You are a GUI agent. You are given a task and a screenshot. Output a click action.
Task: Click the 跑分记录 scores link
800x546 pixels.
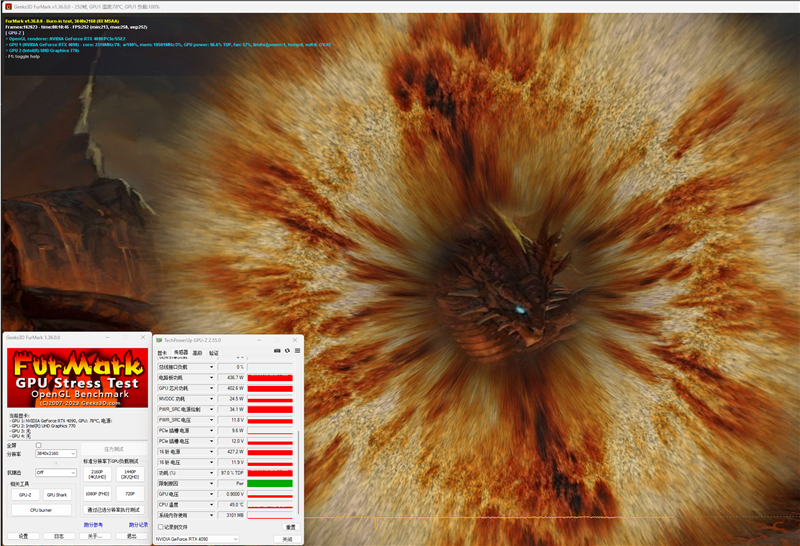click(138, 524)
